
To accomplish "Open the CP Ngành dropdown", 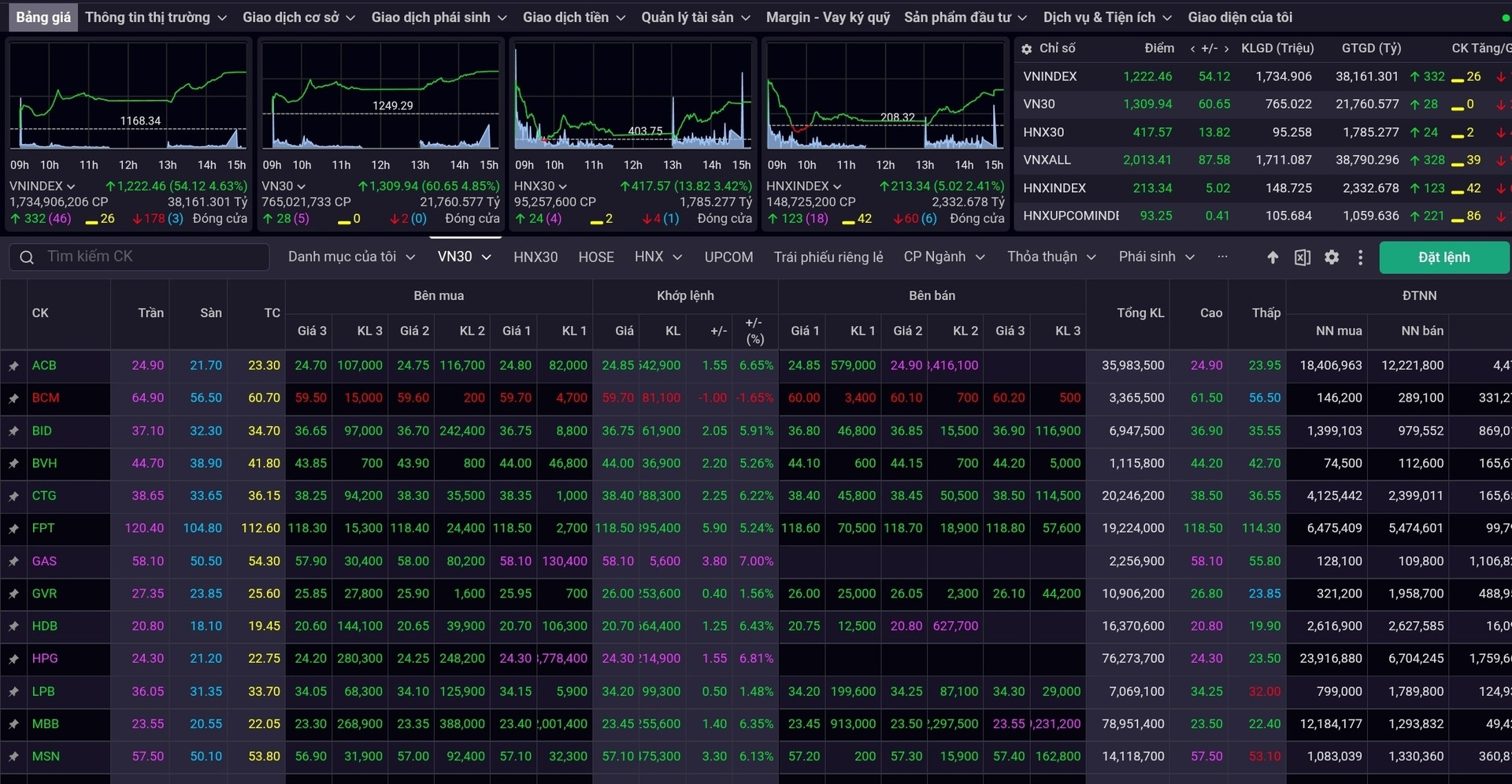I will pyautogui.click(x=943, y=257).
